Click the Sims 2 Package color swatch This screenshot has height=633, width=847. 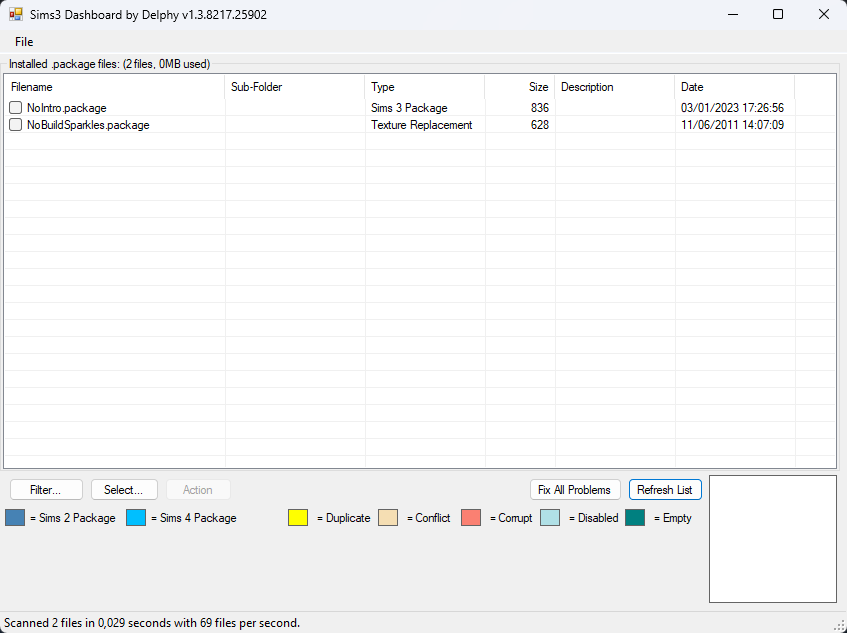[x=15, y=517]
